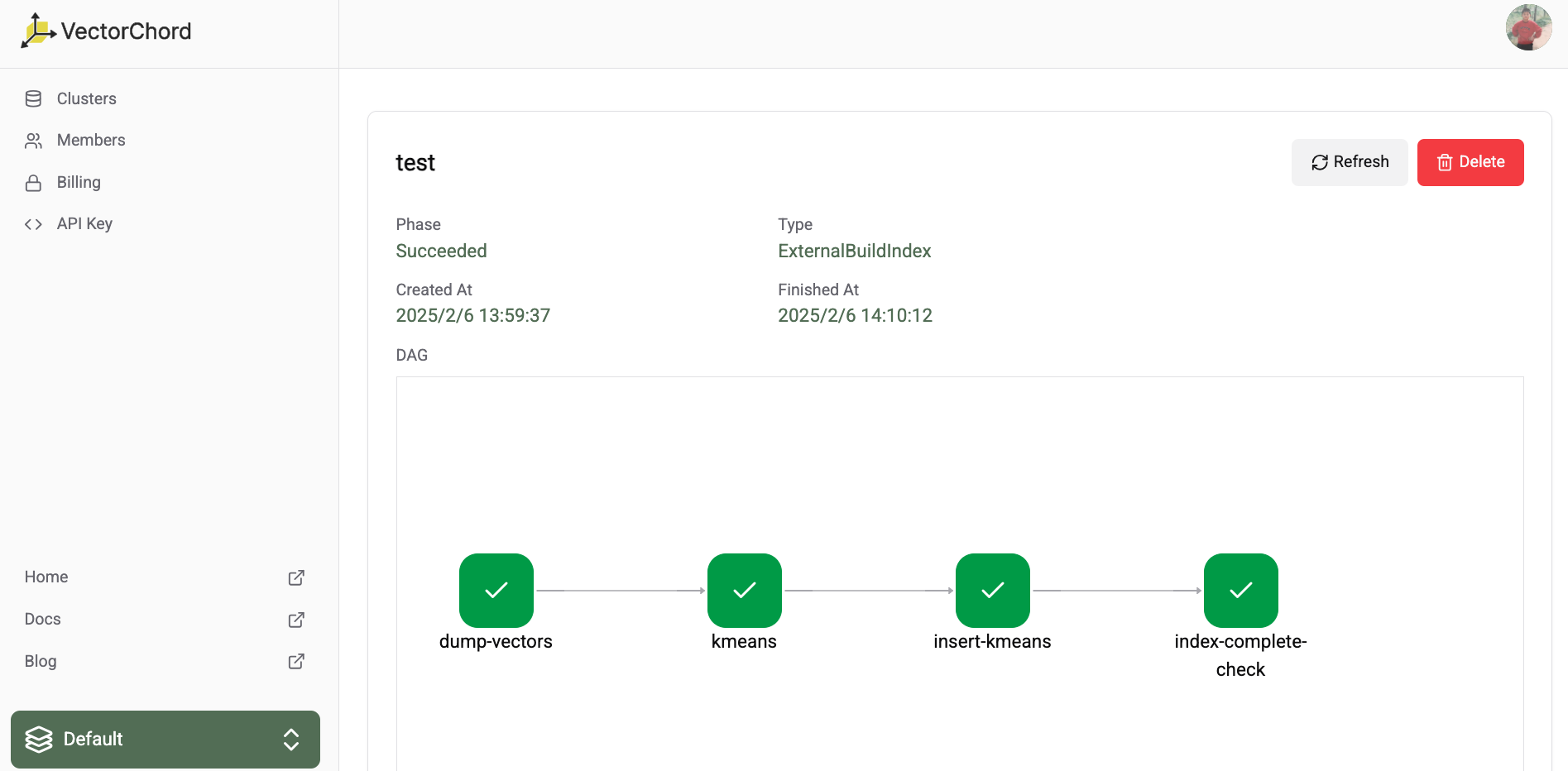Open Clusters in the sidebar
The height and width of the screenshot is (771, 1568).
(86, 99)
